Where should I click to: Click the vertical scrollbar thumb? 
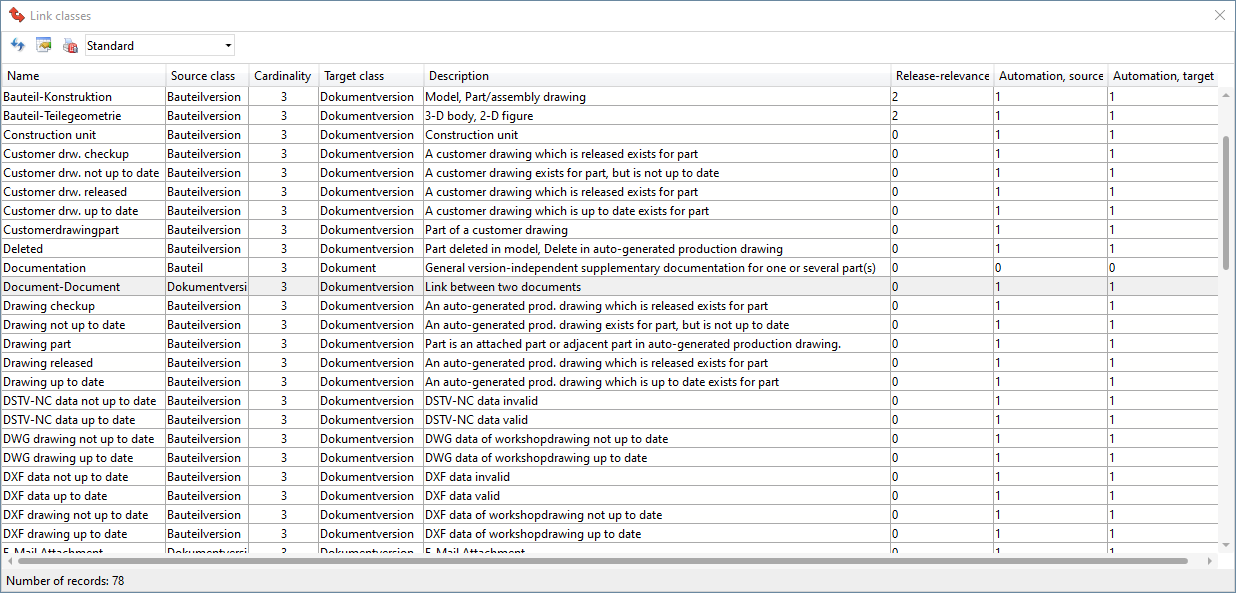(x=1227, y=203)
